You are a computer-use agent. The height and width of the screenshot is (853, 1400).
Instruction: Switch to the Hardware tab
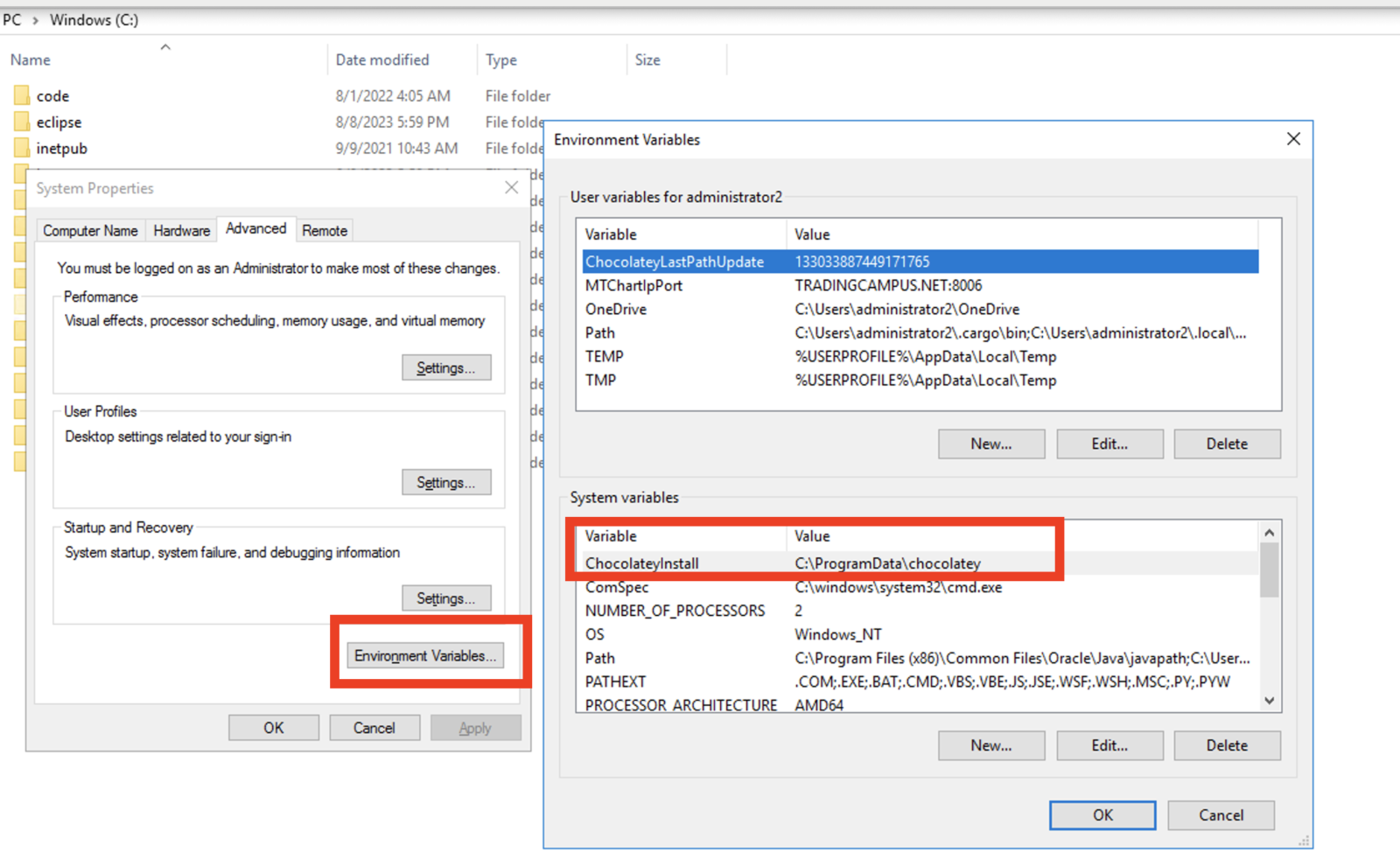point(180,229)
